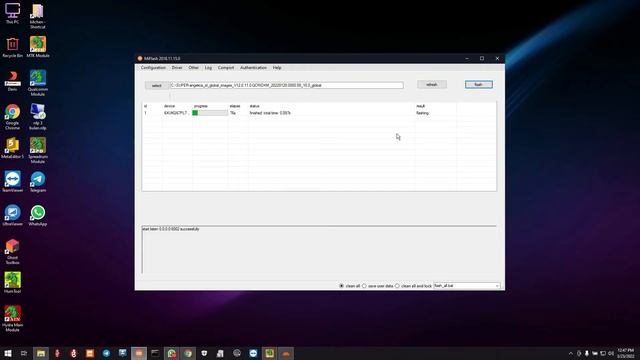
Task: Open File Explorer from the taskbar
Action: point(41,353)
